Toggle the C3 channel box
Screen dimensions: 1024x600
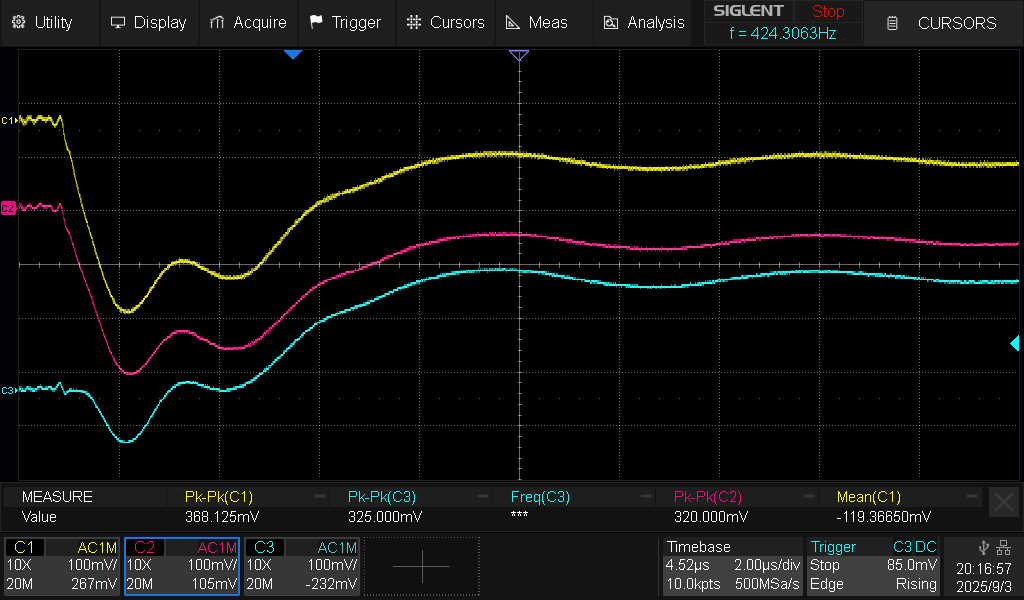click(301, 566)
